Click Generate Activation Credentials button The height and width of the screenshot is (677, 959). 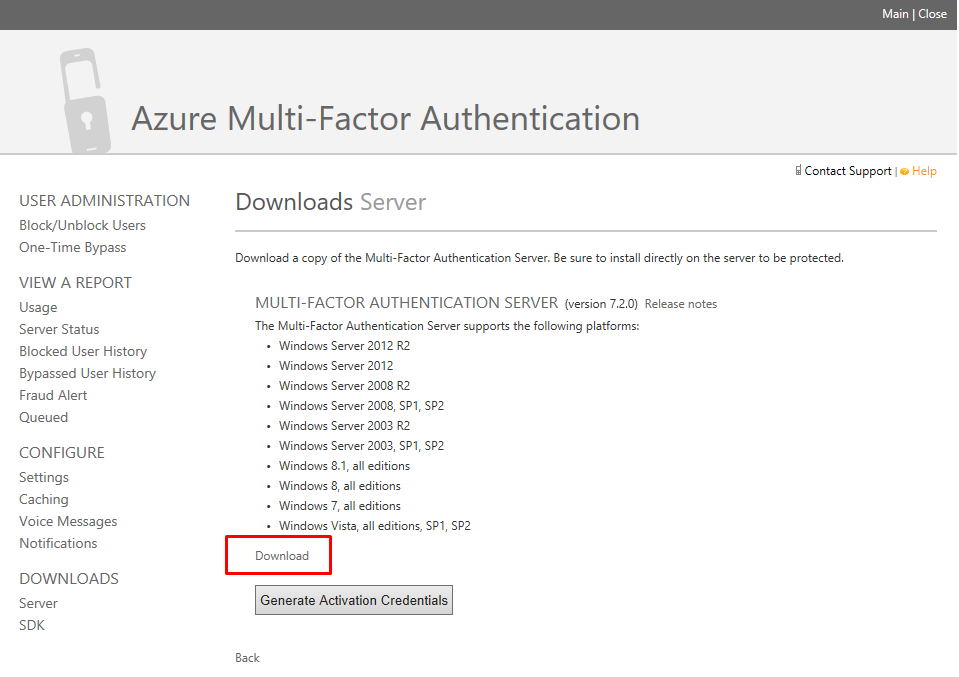click(x=354, y=600)
